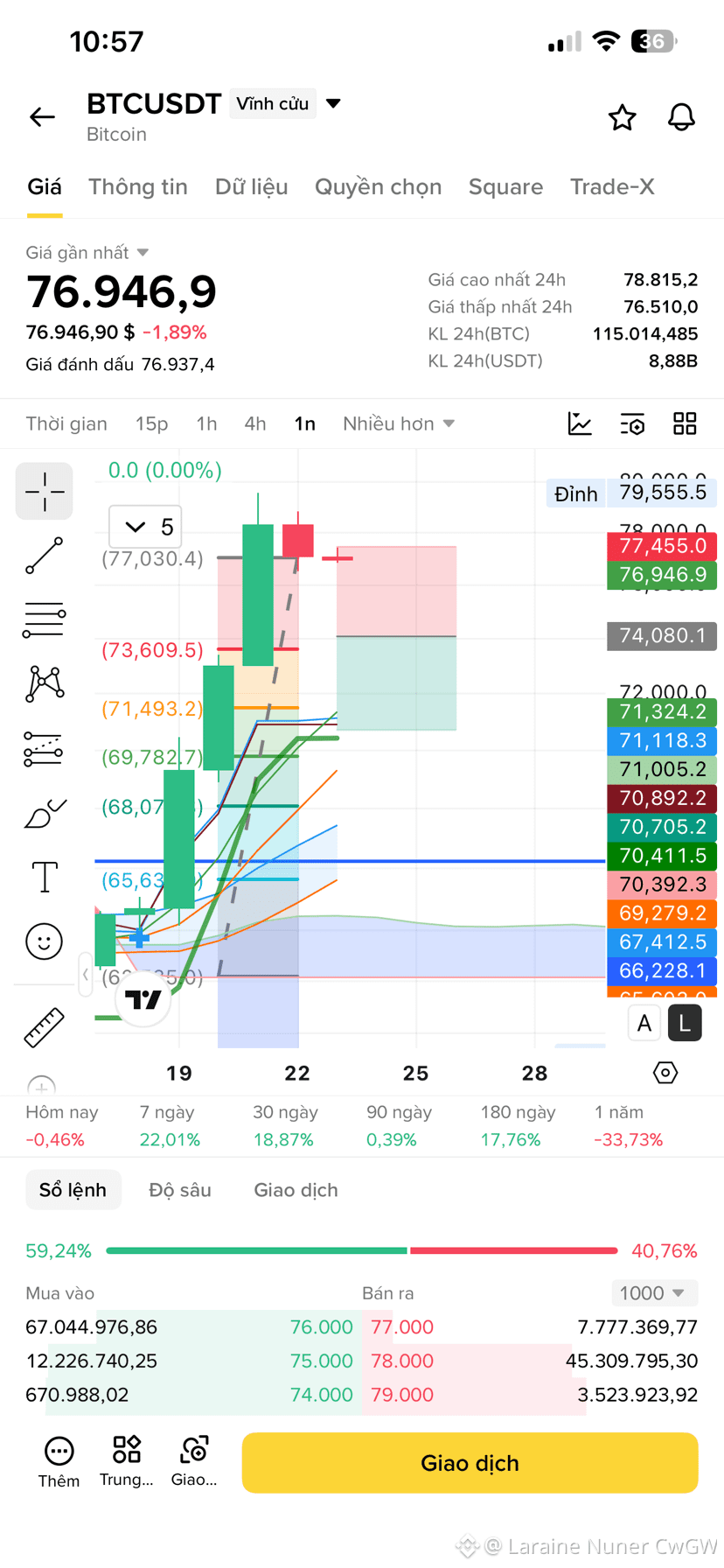Switch to the Giá tab
Screen dimensions: 724x1568
point(45,187)
